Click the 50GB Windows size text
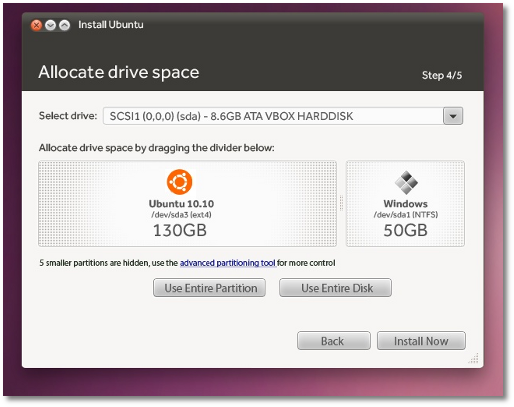Viewport: 514px width, 407px height. click(x=405, y=230)
